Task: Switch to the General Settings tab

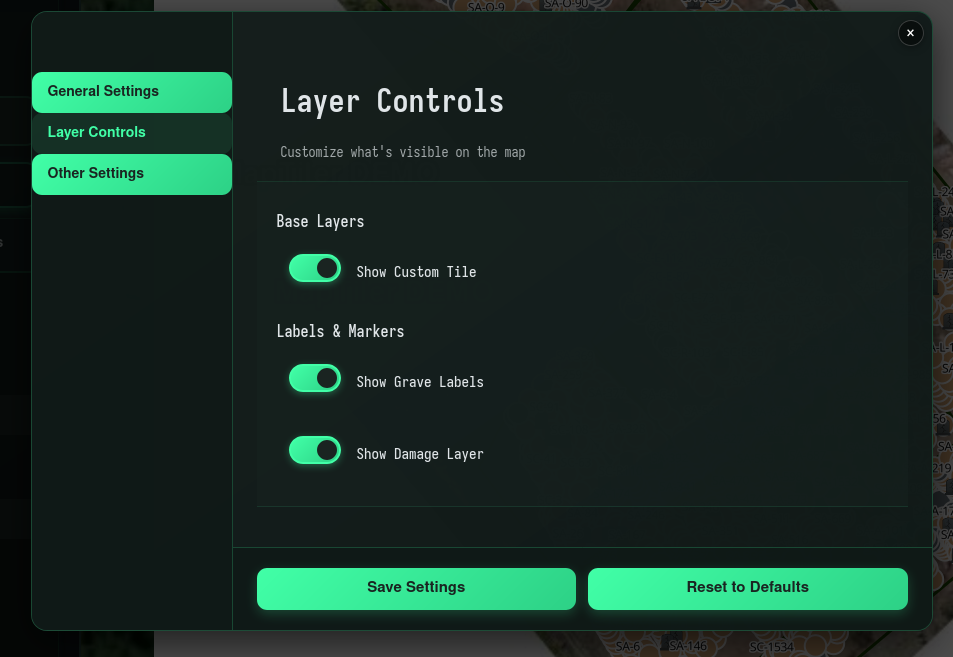Action: point(131,91)
